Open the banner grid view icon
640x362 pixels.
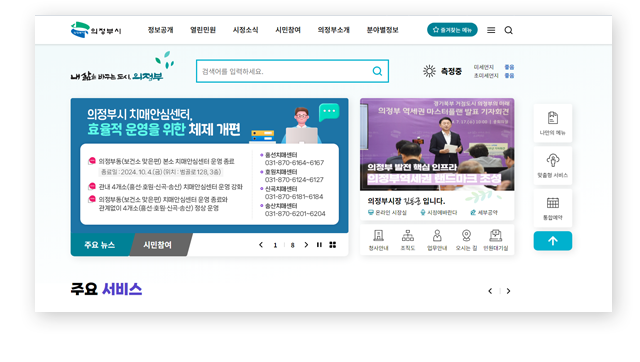pos(333,245)
